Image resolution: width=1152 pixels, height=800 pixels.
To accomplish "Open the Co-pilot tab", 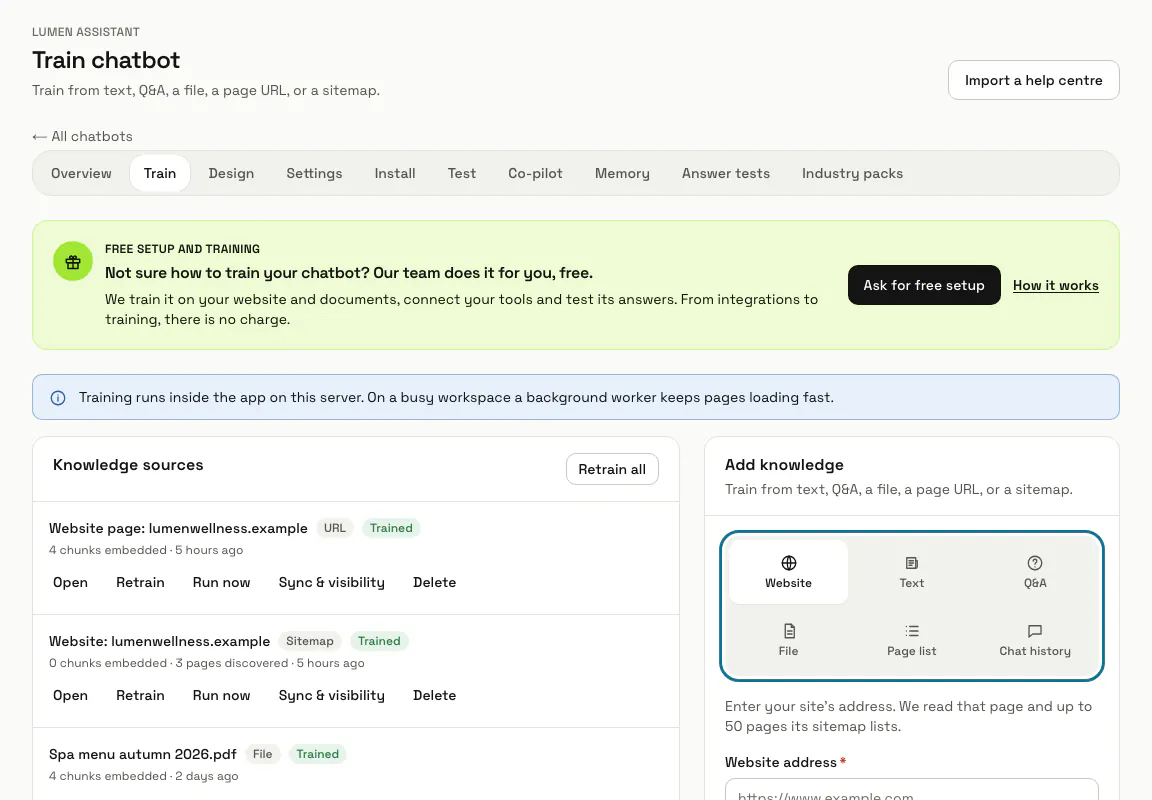I will coord(536,173).
